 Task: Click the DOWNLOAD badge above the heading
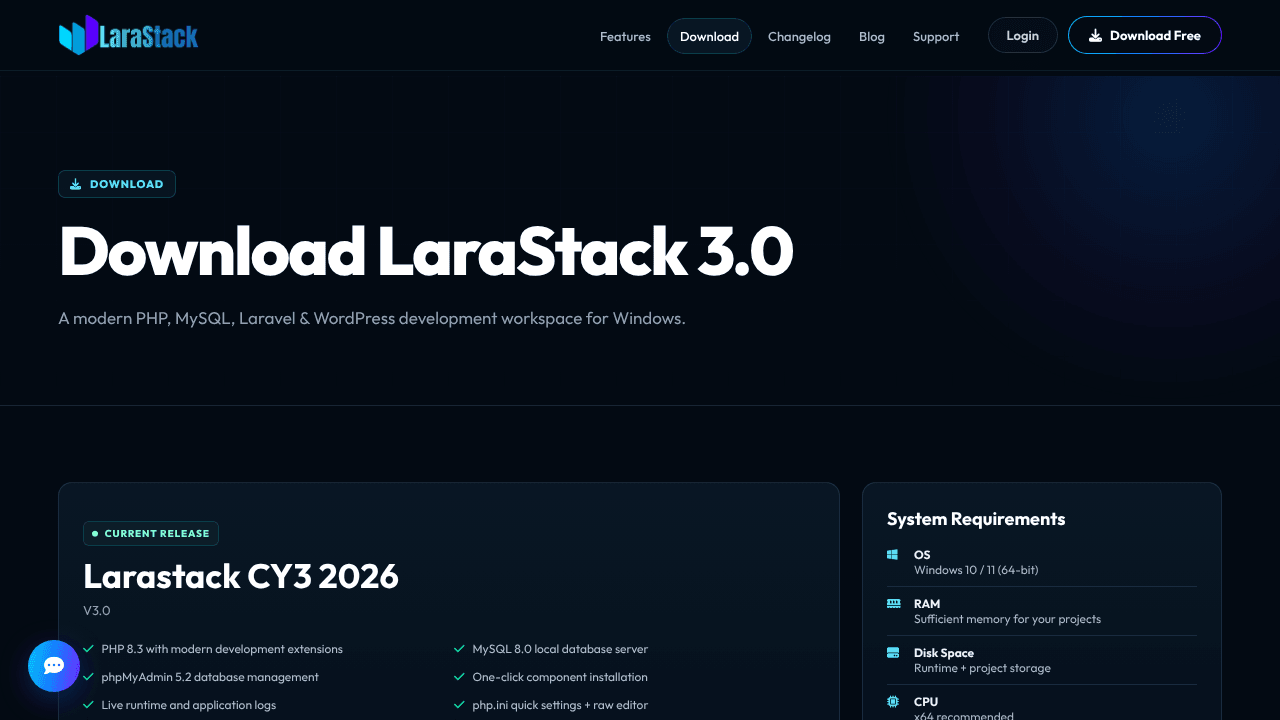pos(117,184)
